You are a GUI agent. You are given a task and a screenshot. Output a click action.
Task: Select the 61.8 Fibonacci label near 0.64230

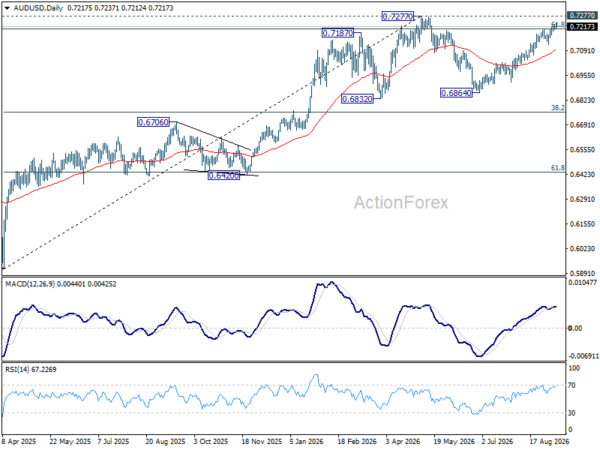[x=558, y=168]
